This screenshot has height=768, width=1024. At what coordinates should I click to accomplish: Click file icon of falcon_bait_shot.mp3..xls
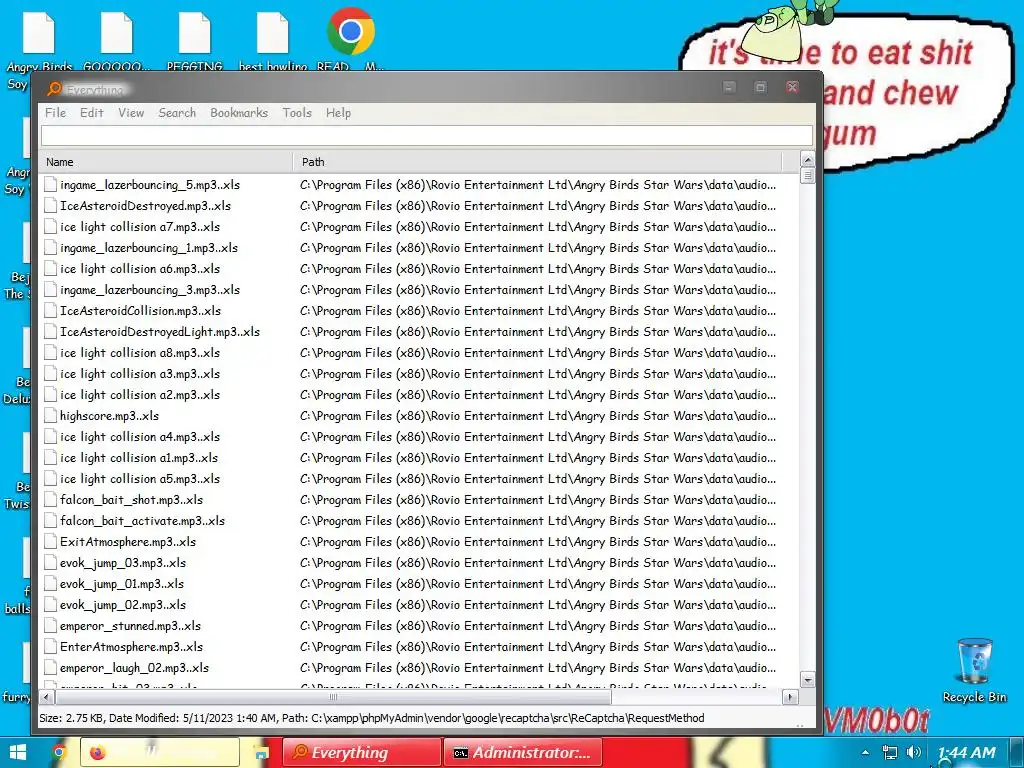[50, 500]
